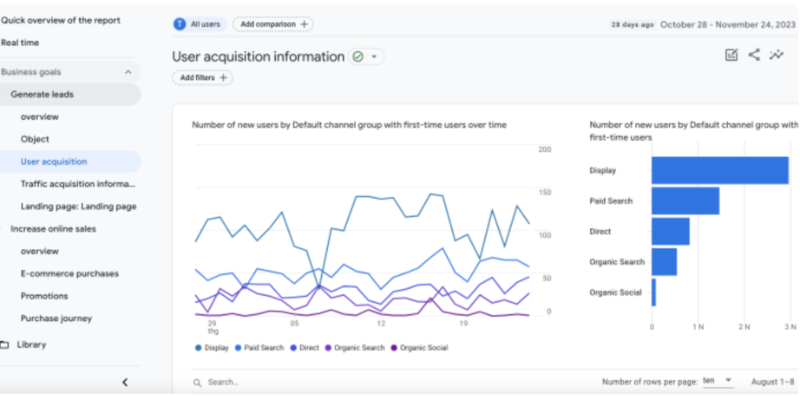Open dropdown arrow beside report title

point(374,57)
